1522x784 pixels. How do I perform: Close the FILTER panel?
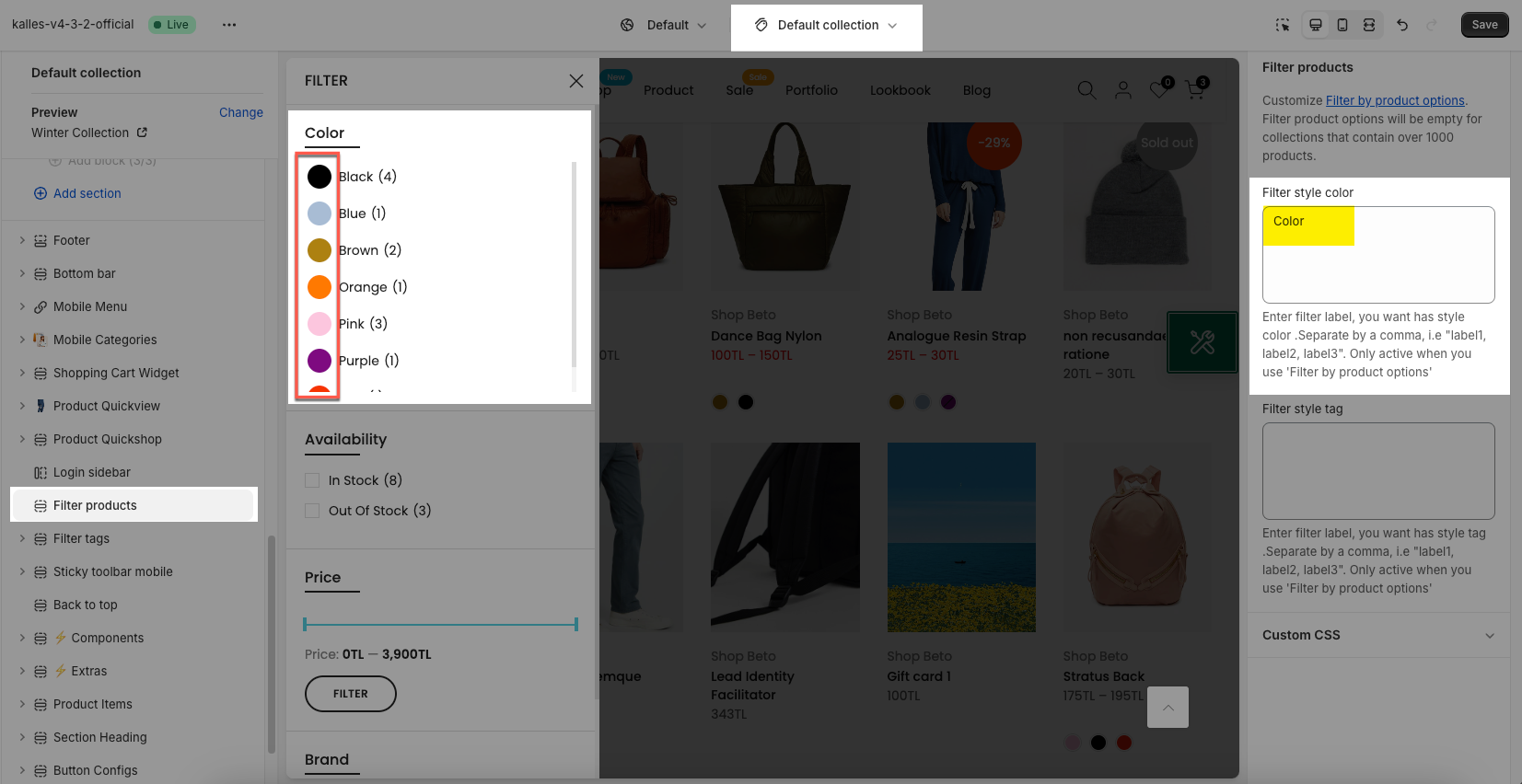(x=576, y=81)
